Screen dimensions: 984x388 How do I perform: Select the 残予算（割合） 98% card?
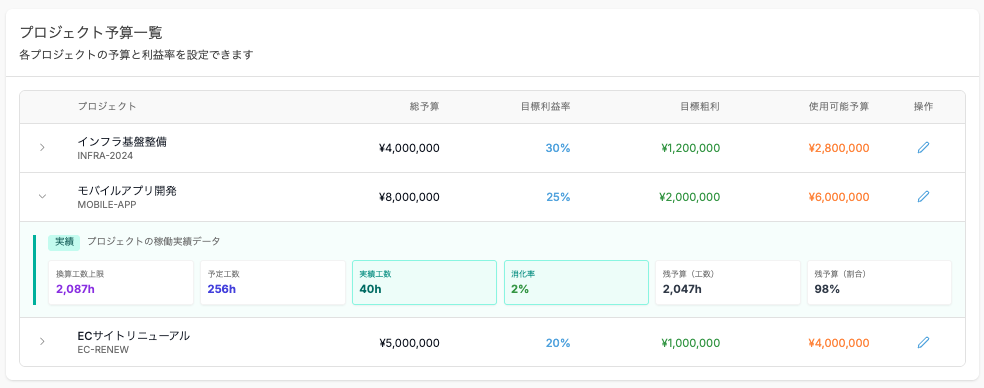pyautogui.click(x=879, y=283)
